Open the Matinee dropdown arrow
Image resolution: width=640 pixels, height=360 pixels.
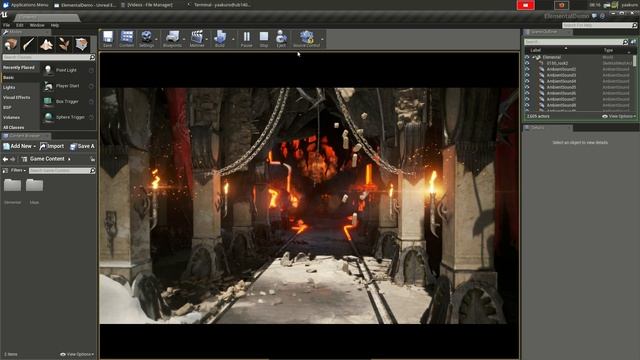tap(207, 40)
